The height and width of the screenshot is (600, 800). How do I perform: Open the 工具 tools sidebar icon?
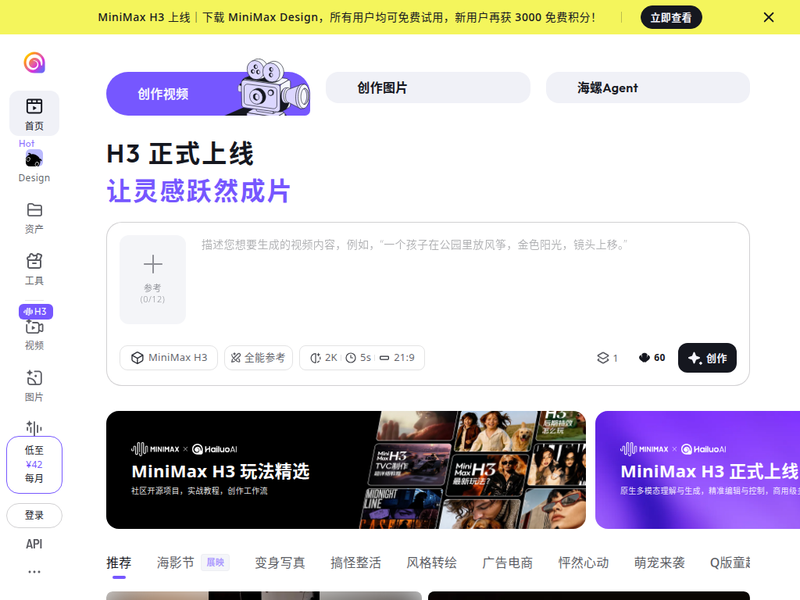34,261
